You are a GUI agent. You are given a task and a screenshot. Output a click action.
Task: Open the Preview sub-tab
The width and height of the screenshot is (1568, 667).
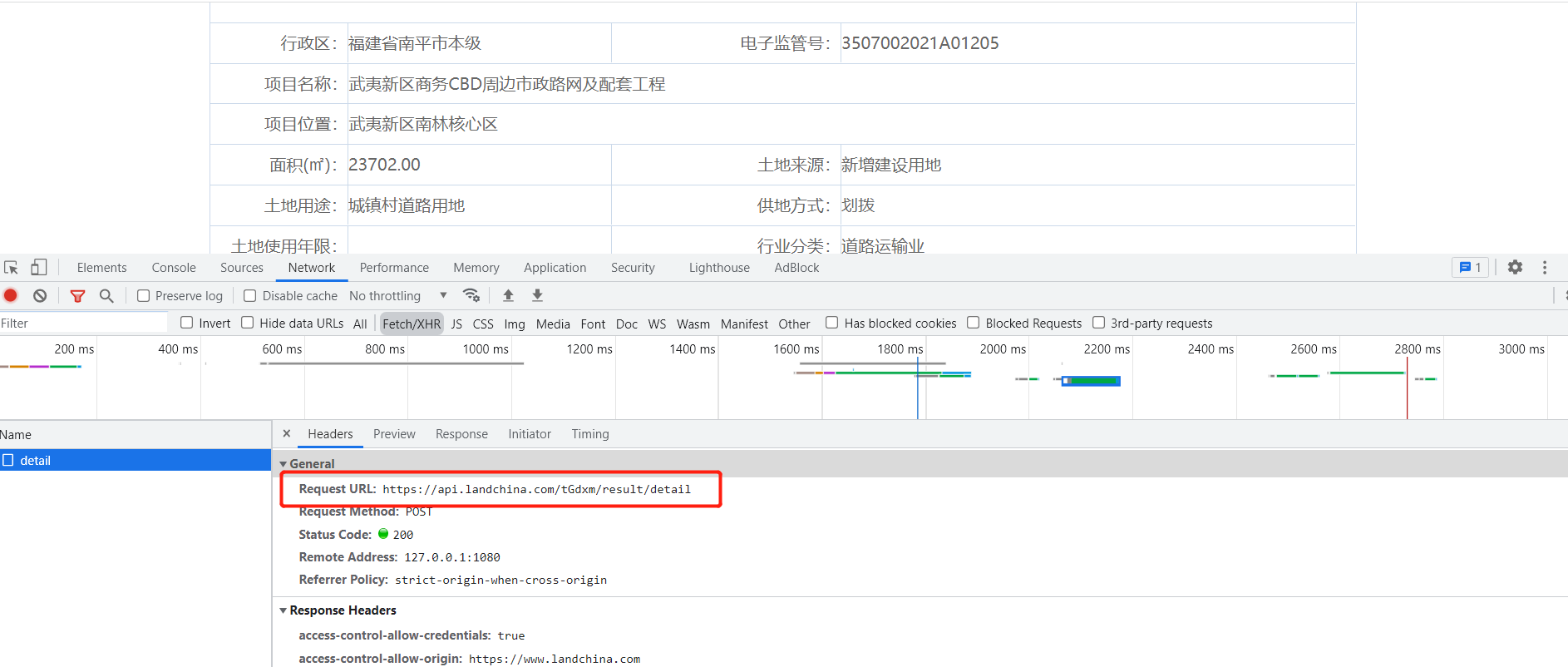394,434
